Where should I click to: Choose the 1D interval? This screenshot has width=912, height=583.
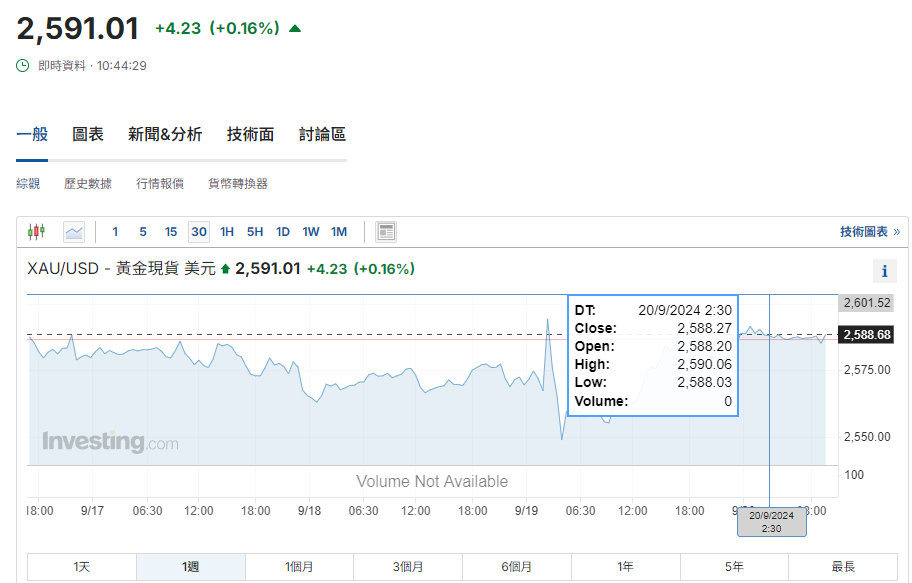point(283,232)
